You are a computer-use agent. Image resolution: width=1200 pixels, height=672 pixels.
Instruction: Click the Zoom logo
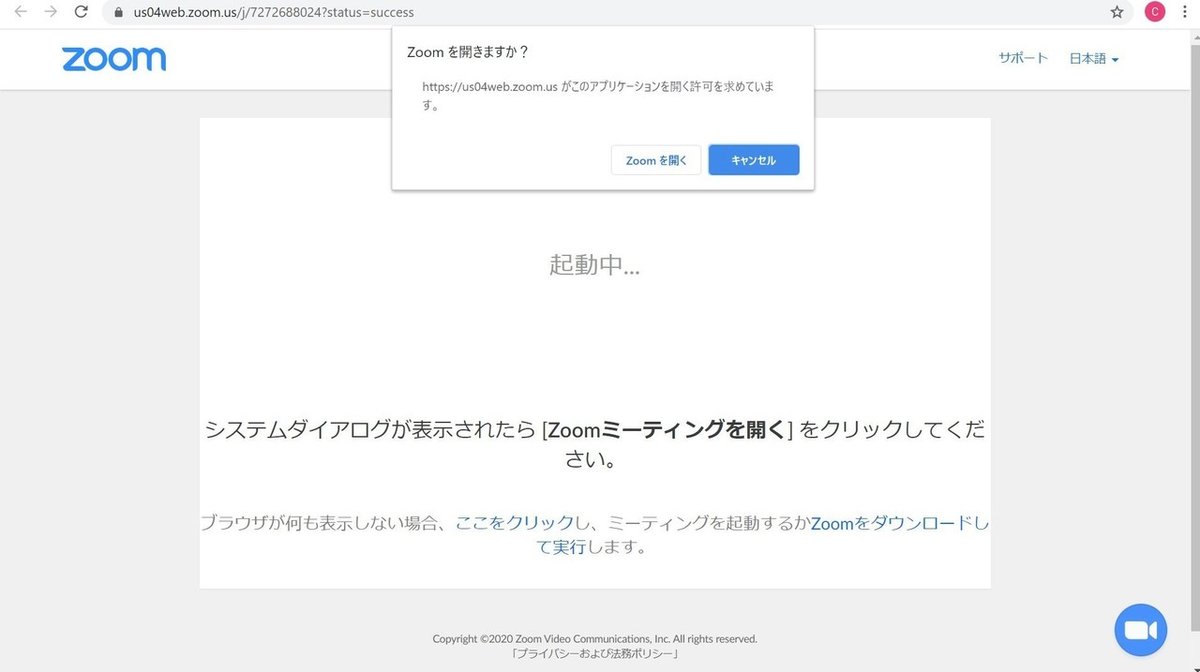[113, 59]
